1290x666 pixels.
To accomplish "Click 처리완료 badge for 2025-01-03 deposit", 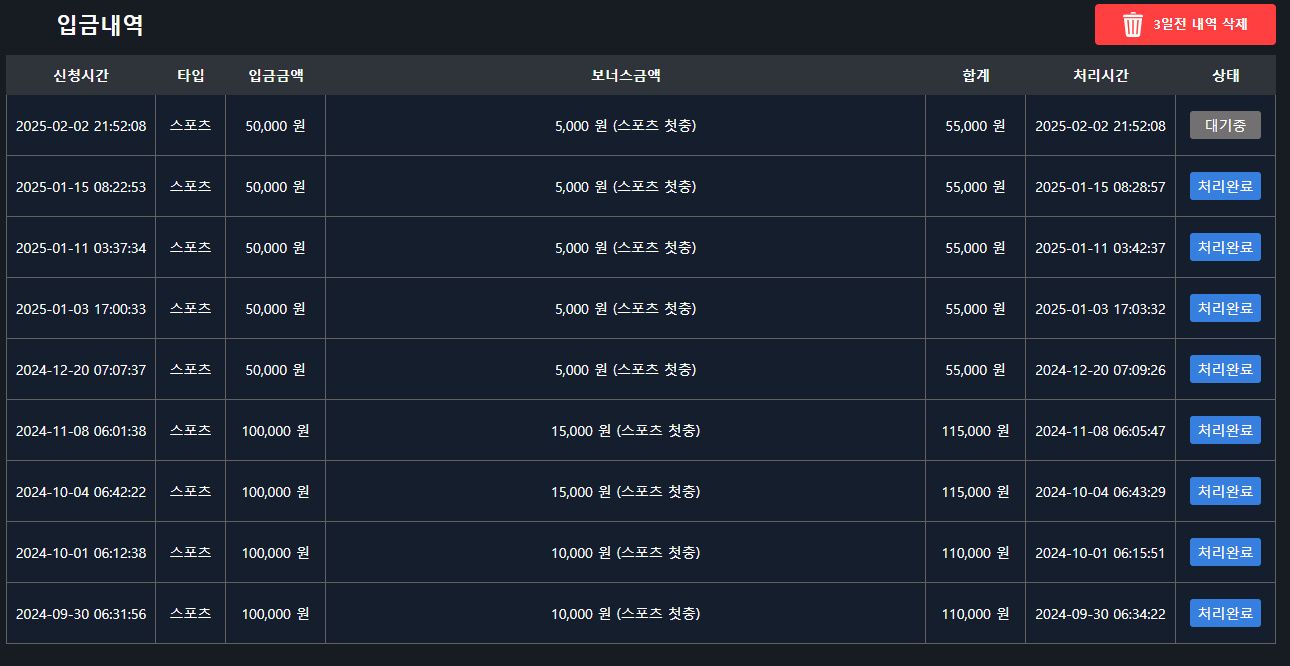I will [x=1225, y=309].
